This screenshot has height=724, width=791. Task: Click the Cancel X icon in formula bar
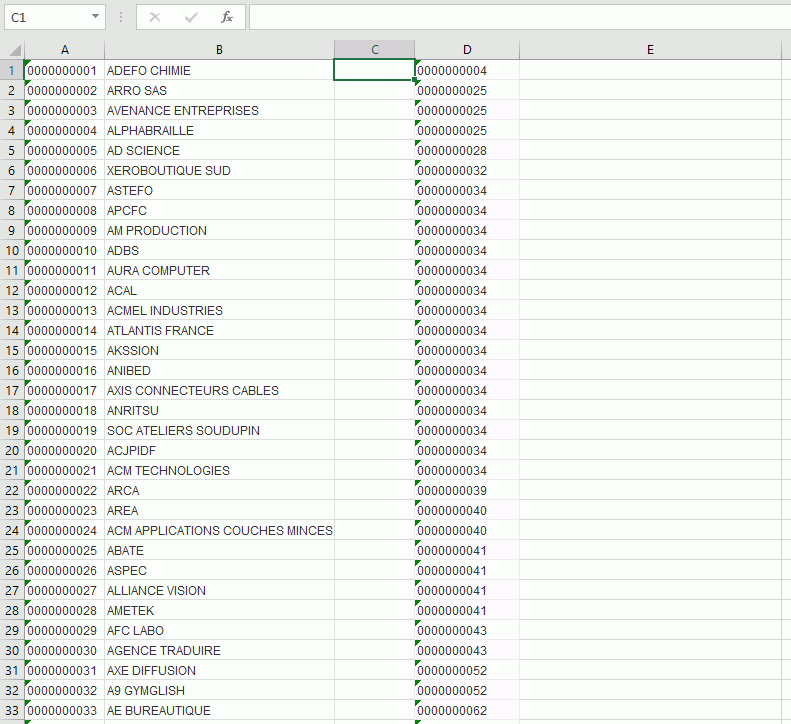tap(155, 17)
